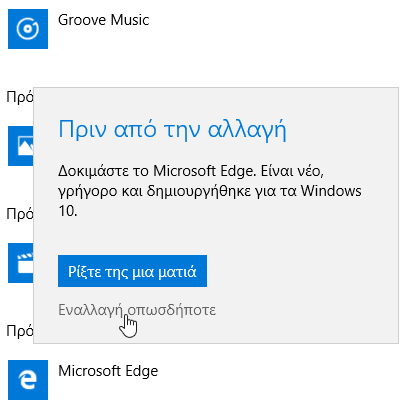Click empty gray popup area beside blue button

point(300,271)
